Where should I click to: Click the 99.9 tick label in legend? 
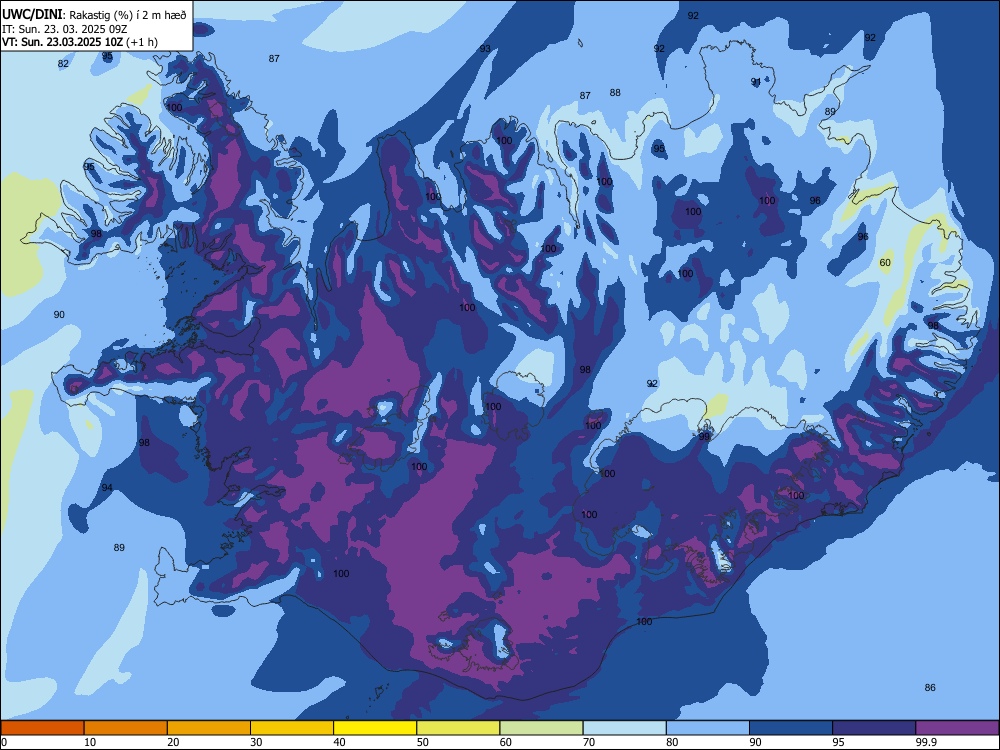point(926,742)
